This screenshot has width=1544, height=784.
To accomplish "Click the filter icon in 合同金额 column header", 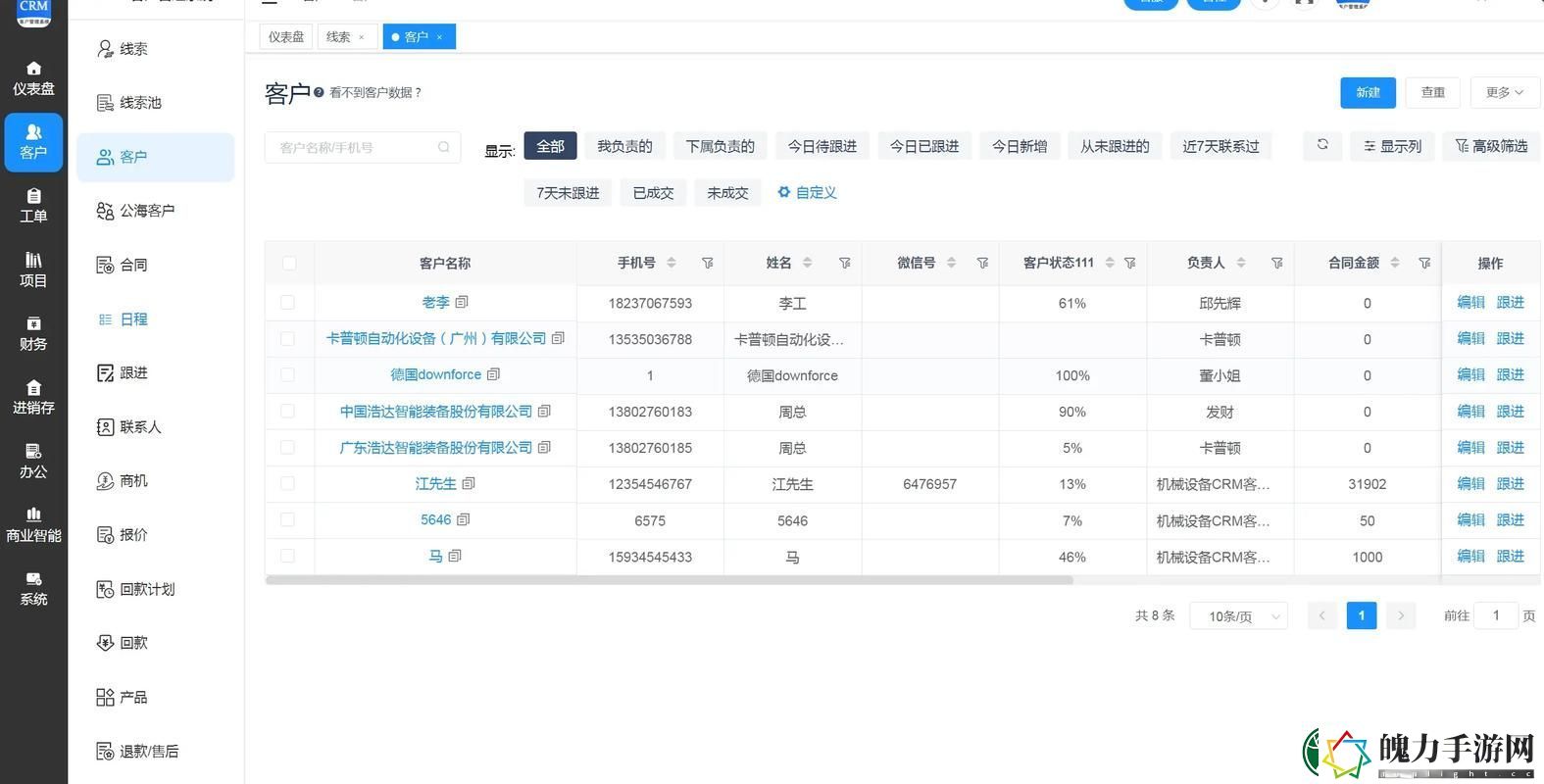I will (x=1424, y=263).
